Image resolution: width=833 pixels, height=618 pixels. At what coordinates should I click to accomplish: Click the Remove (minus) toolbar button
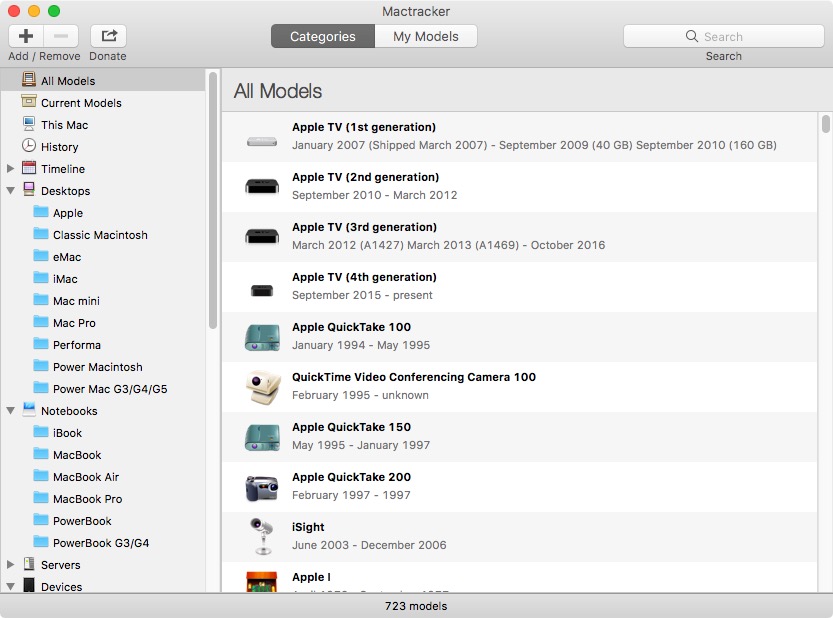click(x=61, y=36)
